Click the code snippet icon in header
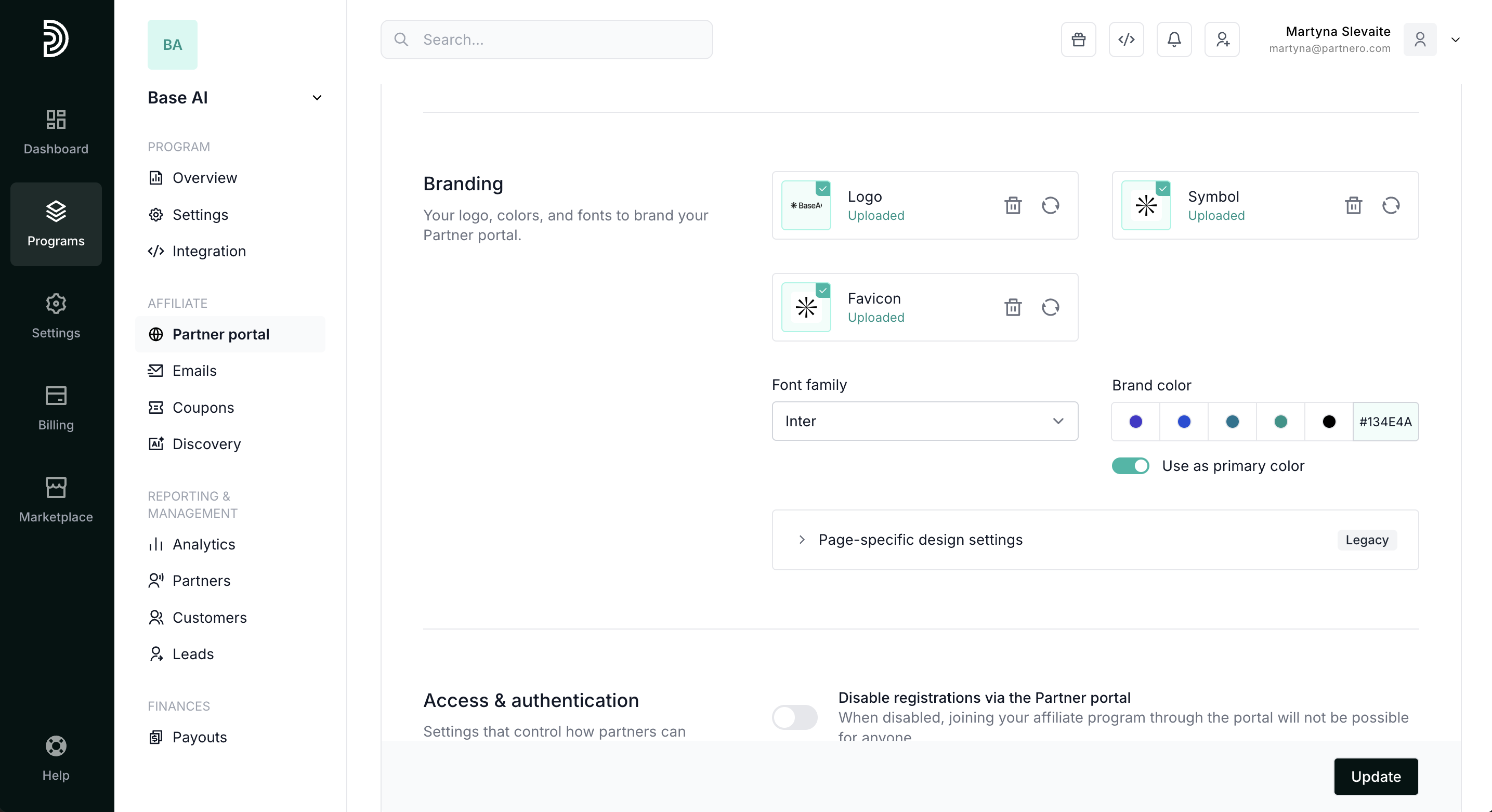The image size is (1492, 812). tap(1126, 40)
